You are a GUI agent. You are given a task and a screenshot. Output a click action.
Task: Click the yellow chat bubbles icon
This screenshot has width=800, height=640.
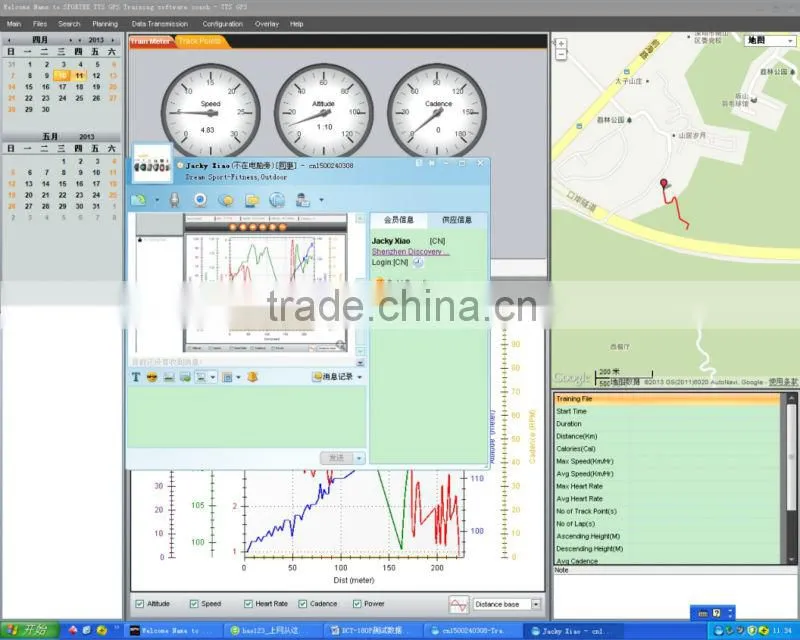coord(226,201)
